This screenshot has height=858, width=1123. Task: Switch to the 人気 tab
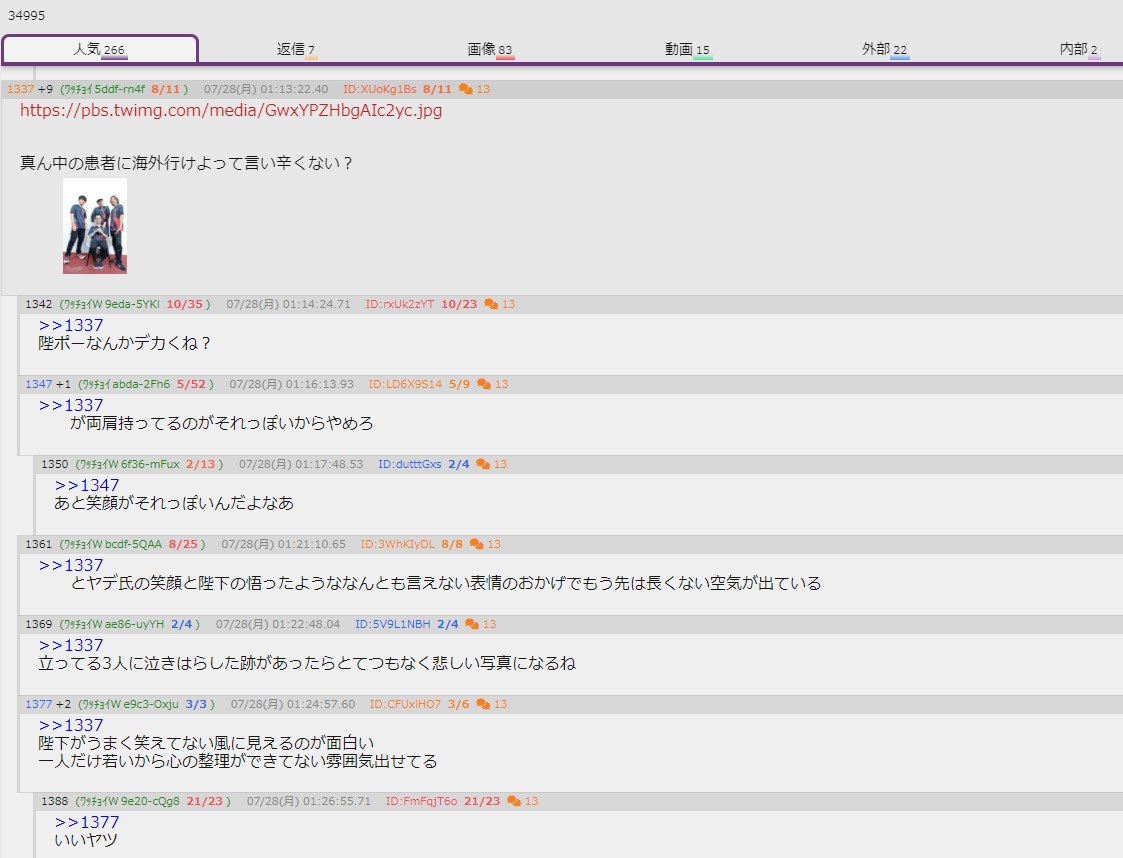99,49
